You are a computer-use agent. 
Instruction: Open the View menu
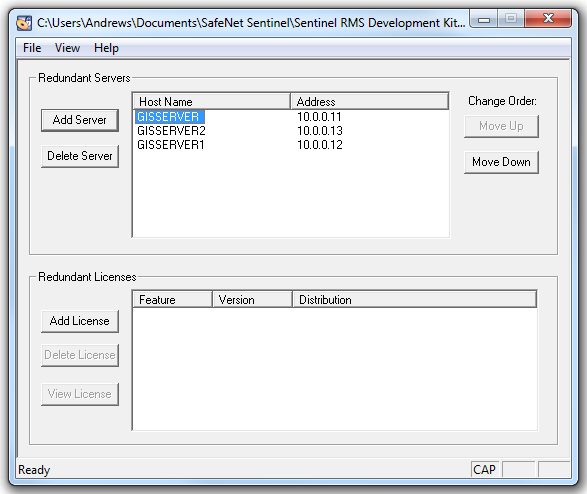coord(67,48)
